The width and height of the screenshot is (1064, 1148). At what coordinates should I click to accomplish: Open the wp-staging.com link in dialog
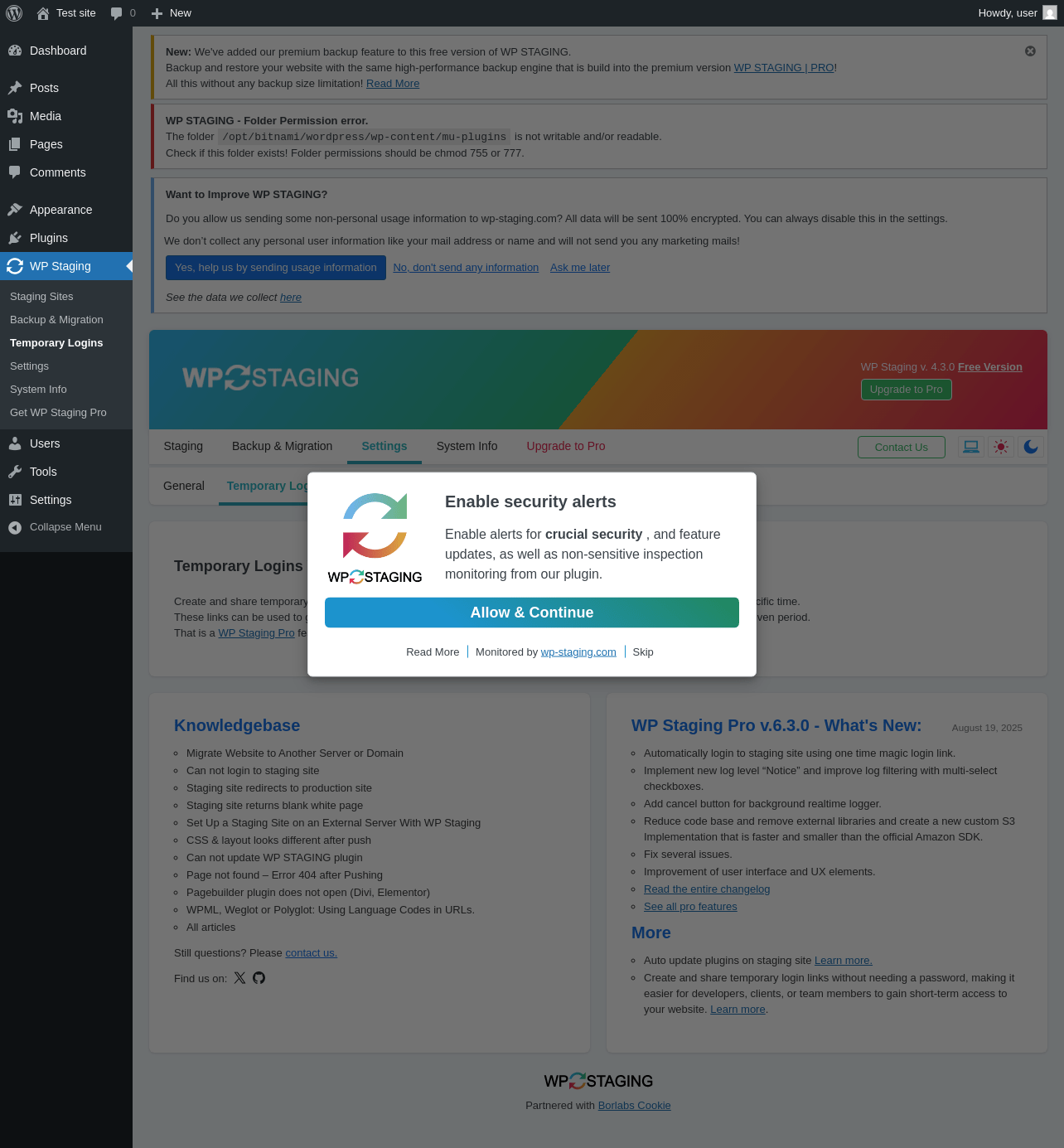coord(578,652)
